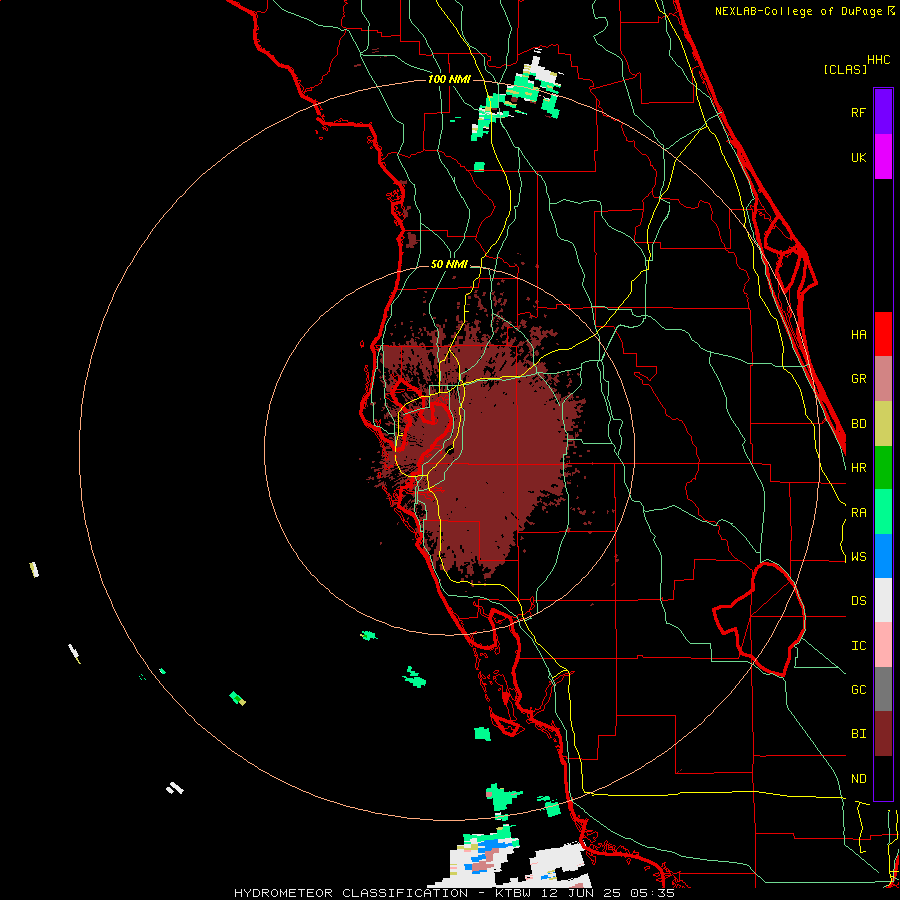Select the WS legend label
Image resolution: width=900 pixels, height=900 pixels.
point(858,557)
